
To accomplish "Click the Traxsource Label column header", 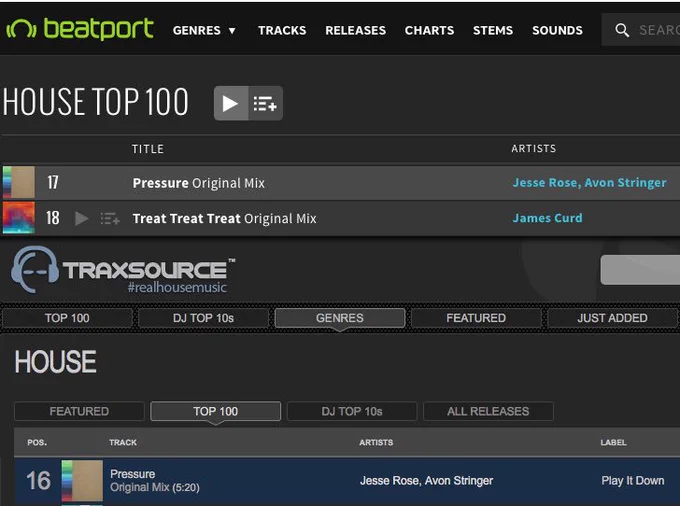I will point(613,442).
